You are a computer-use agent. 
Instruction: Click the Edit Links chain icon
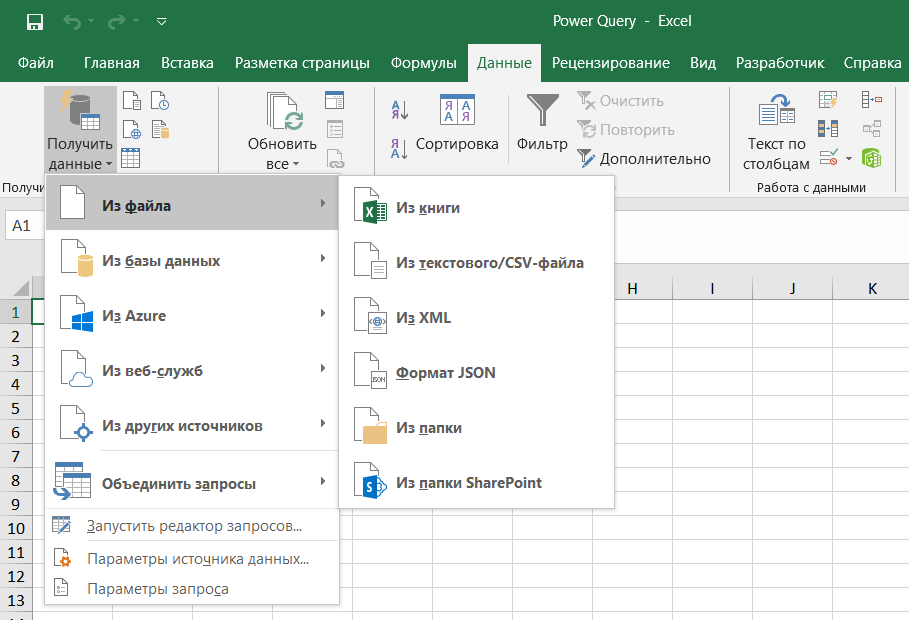pos(334,158)
